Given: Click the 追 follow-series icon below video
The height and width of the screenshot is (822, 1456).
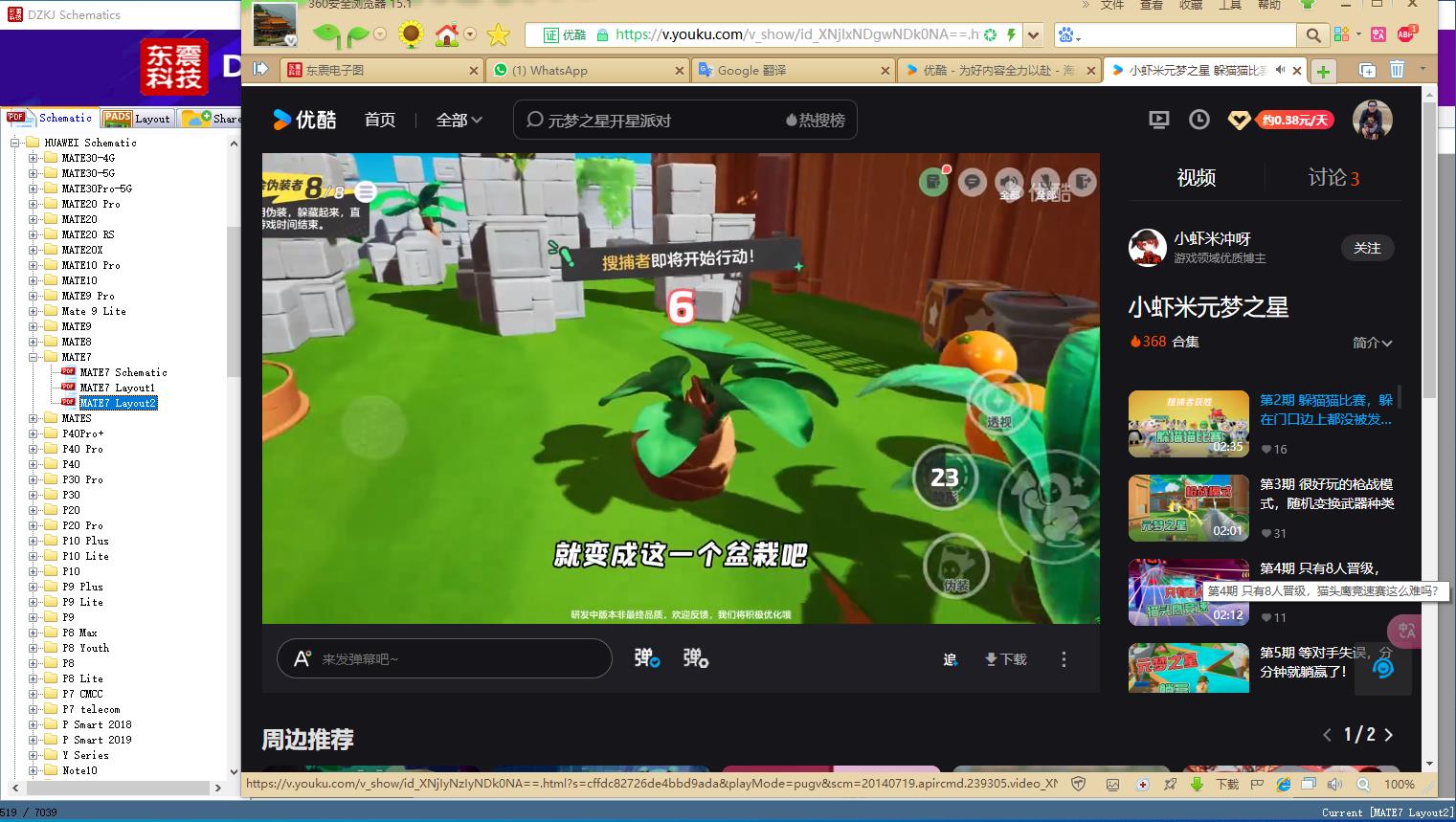Looking at the screenshot, I should (x=950, y=659).
